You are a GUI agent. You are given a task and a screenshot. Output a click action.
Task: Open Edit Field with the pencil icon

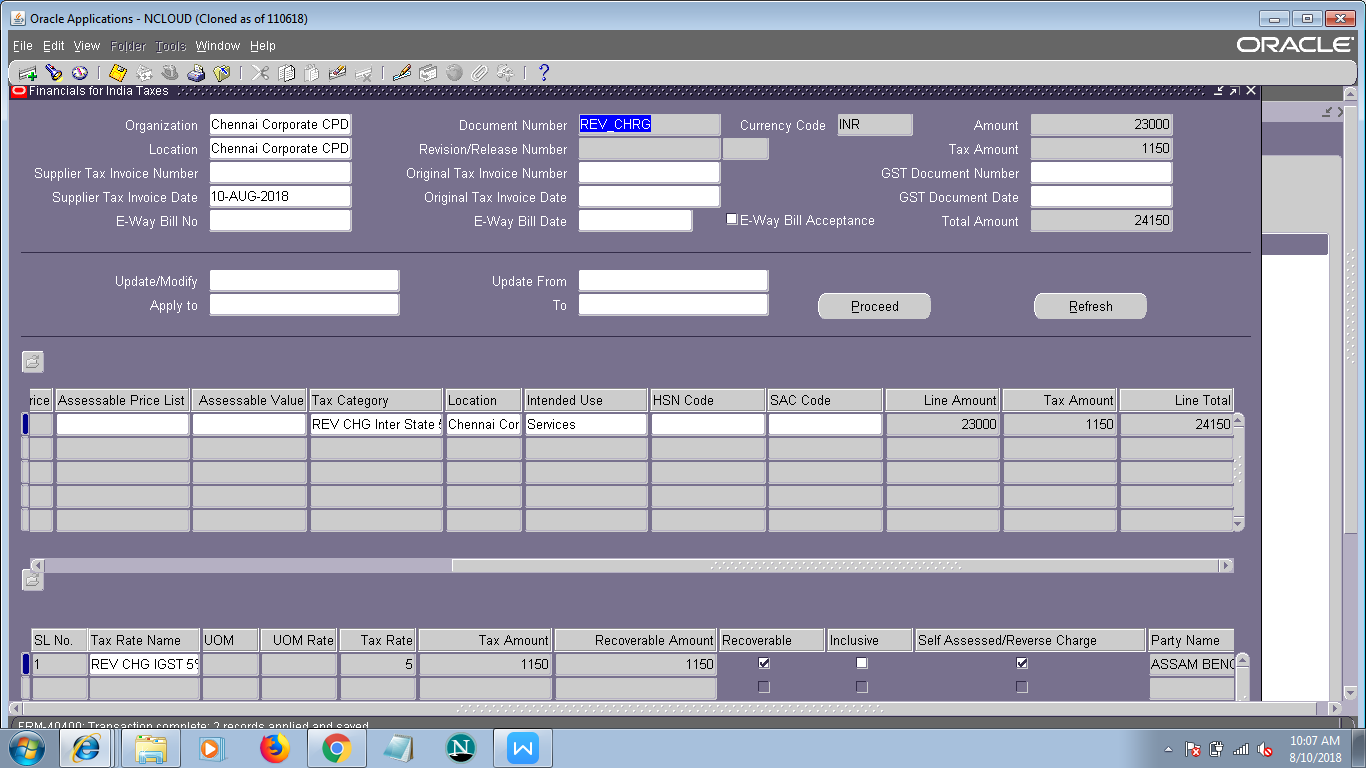click(x=402, y=73)
